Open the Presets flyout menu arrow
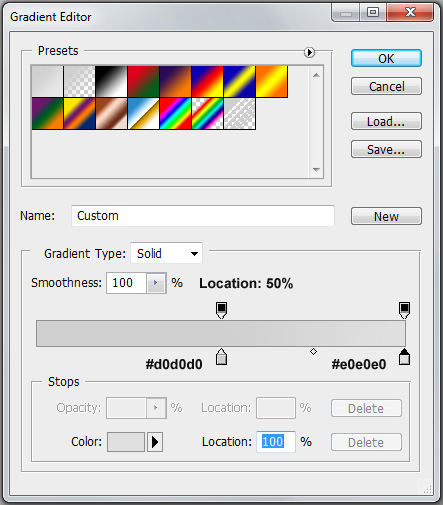443x505 pixels. tap(309, 52)
